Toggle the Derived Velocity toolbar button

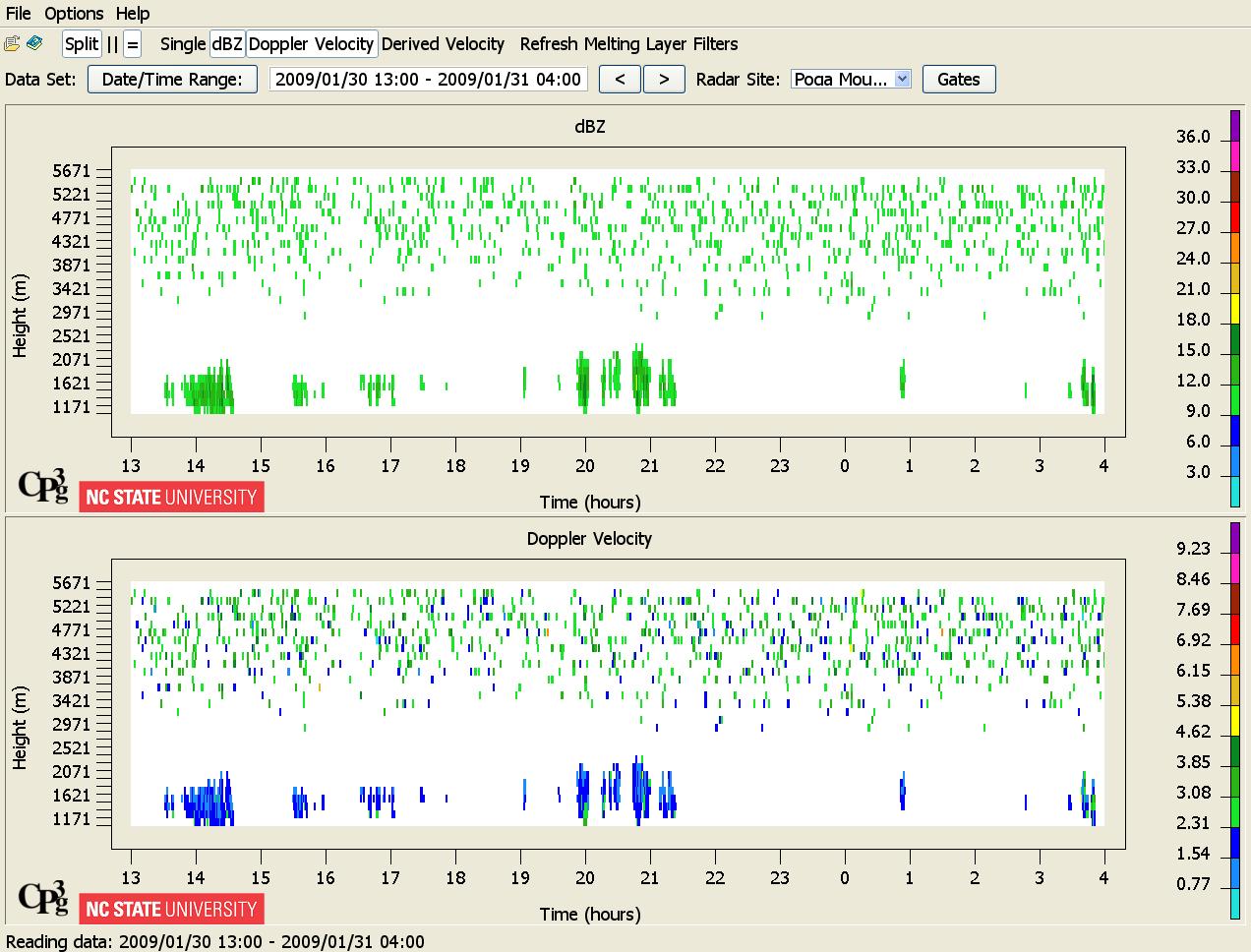[x=443, y=44]
